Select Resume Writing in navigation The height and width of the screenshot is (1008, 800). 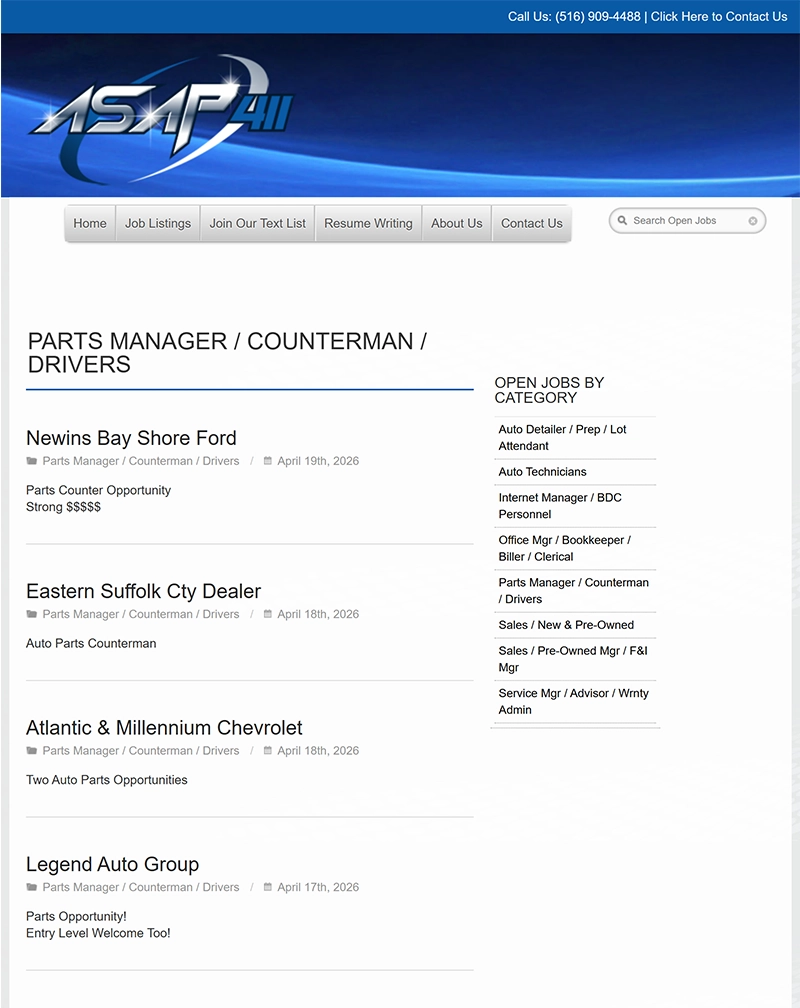click(368, 223)
